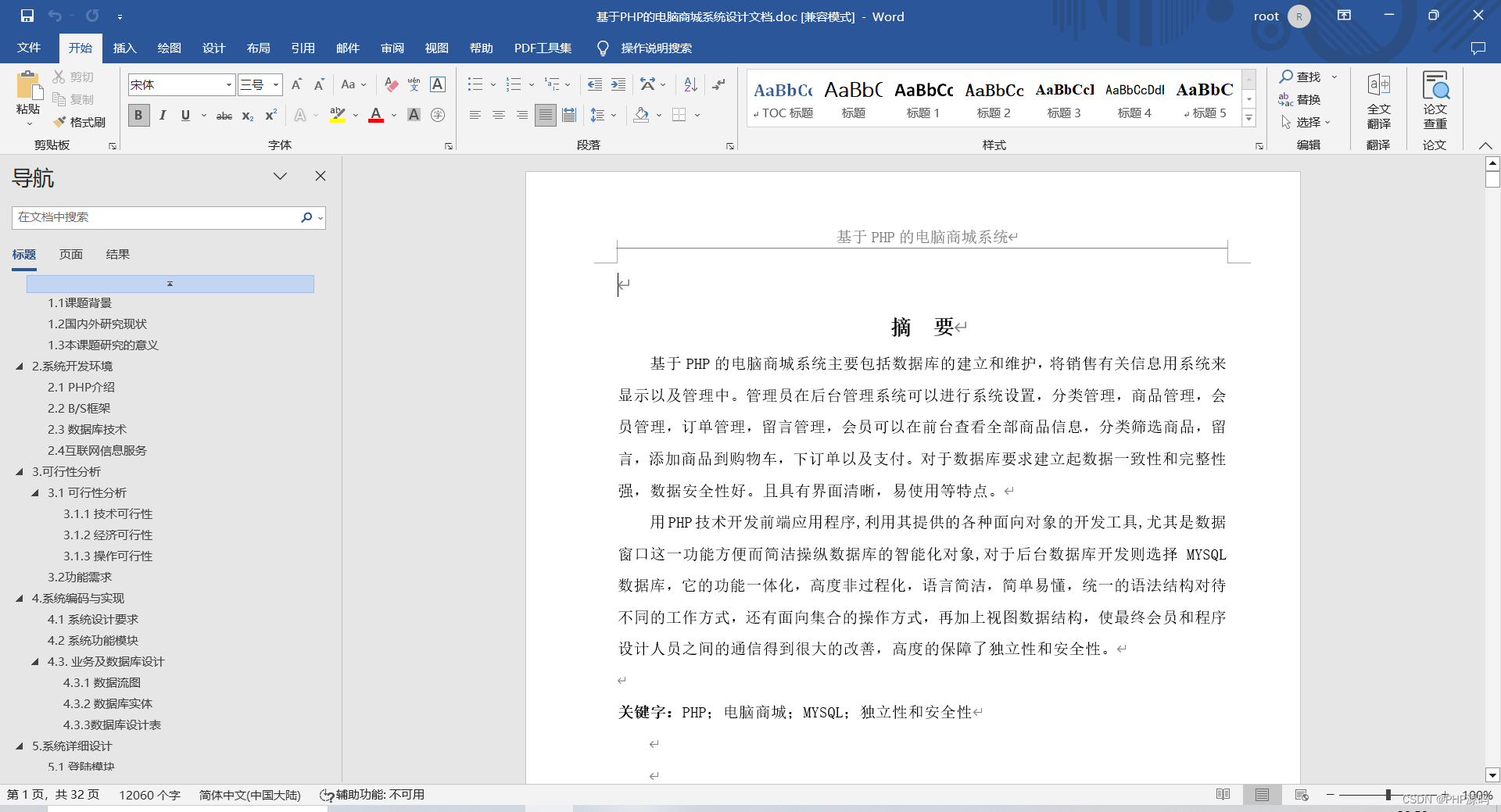
Task: Clear all formatting eraser icon
Action: point(392,84)
